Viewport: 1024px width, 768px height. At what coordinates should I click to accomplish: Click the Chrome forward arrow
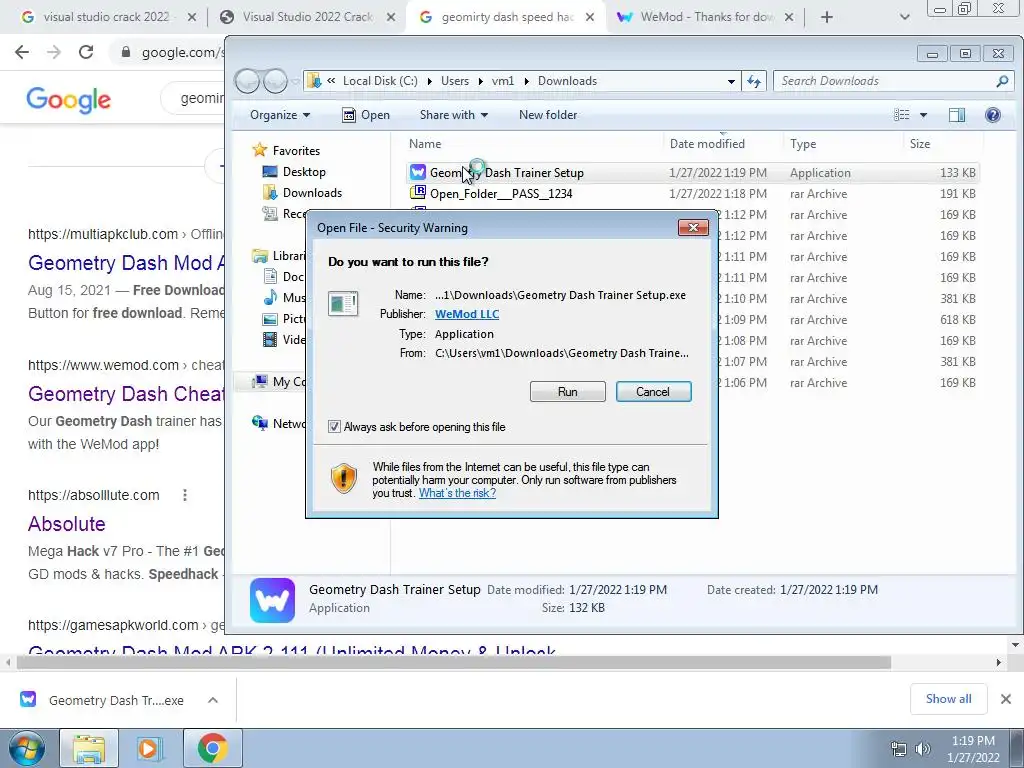point(54,52)
